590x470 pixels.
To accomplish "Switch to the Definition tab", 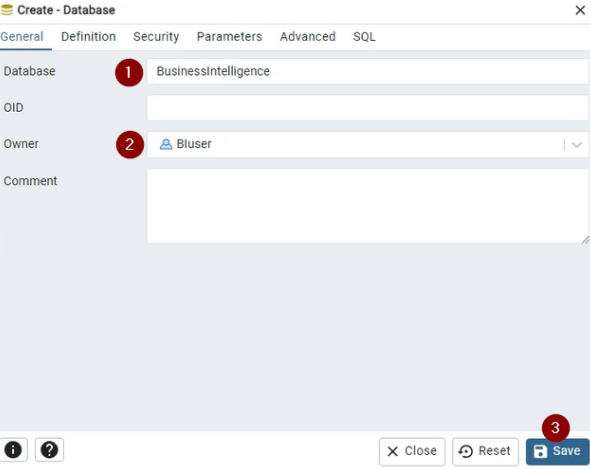I will click(88, 37).
